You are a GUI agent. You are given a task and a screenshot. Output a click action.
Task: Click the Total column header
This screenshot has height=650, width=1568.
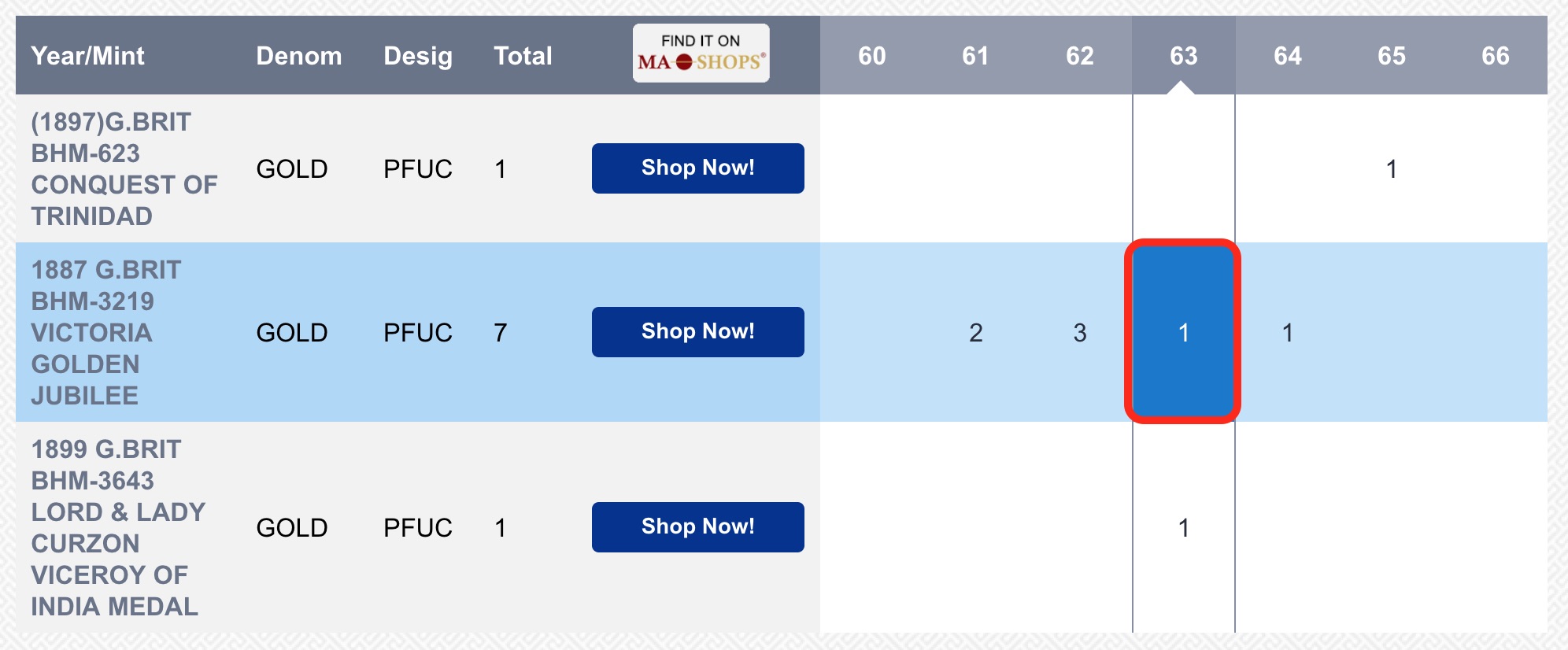click(523, 56)
